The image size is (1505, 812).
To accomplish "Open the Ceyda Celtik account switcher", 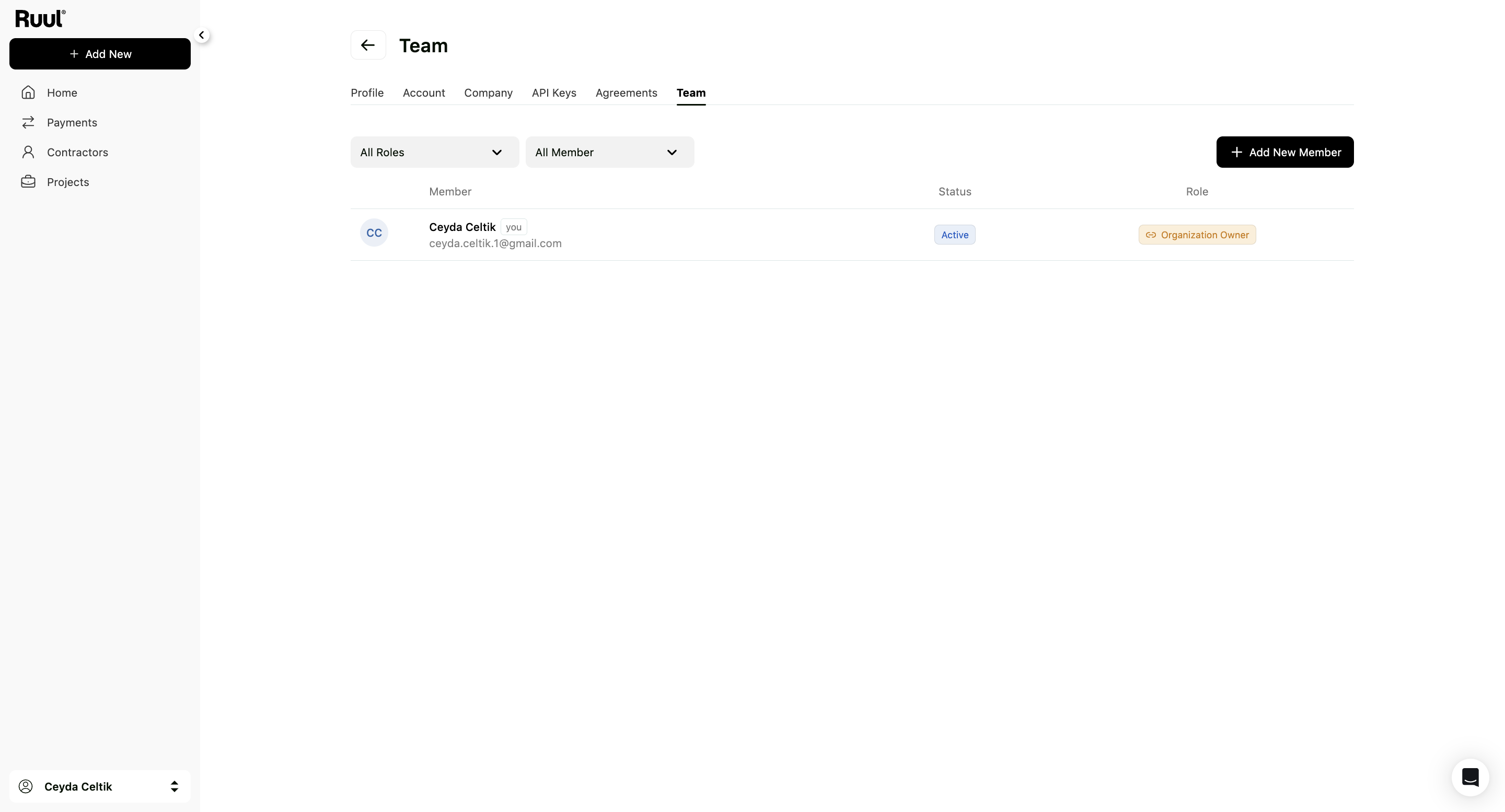I will pyautogui.click(x=100, y=786).
